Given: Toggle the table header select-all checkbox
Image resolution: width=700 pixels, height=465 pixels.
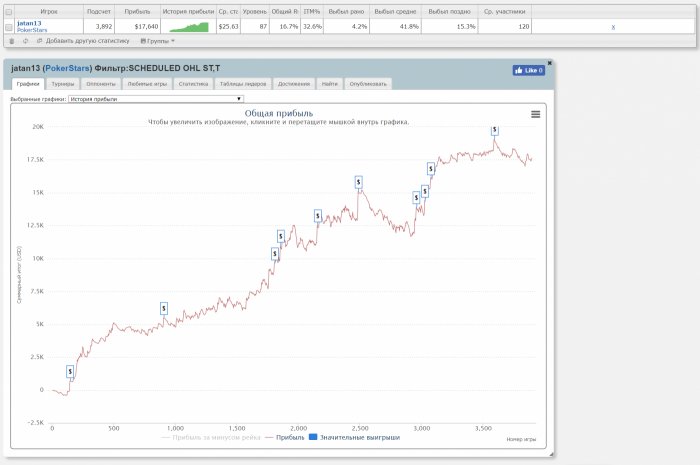Looking at the screenshot, I should click(x=8, y=12).
